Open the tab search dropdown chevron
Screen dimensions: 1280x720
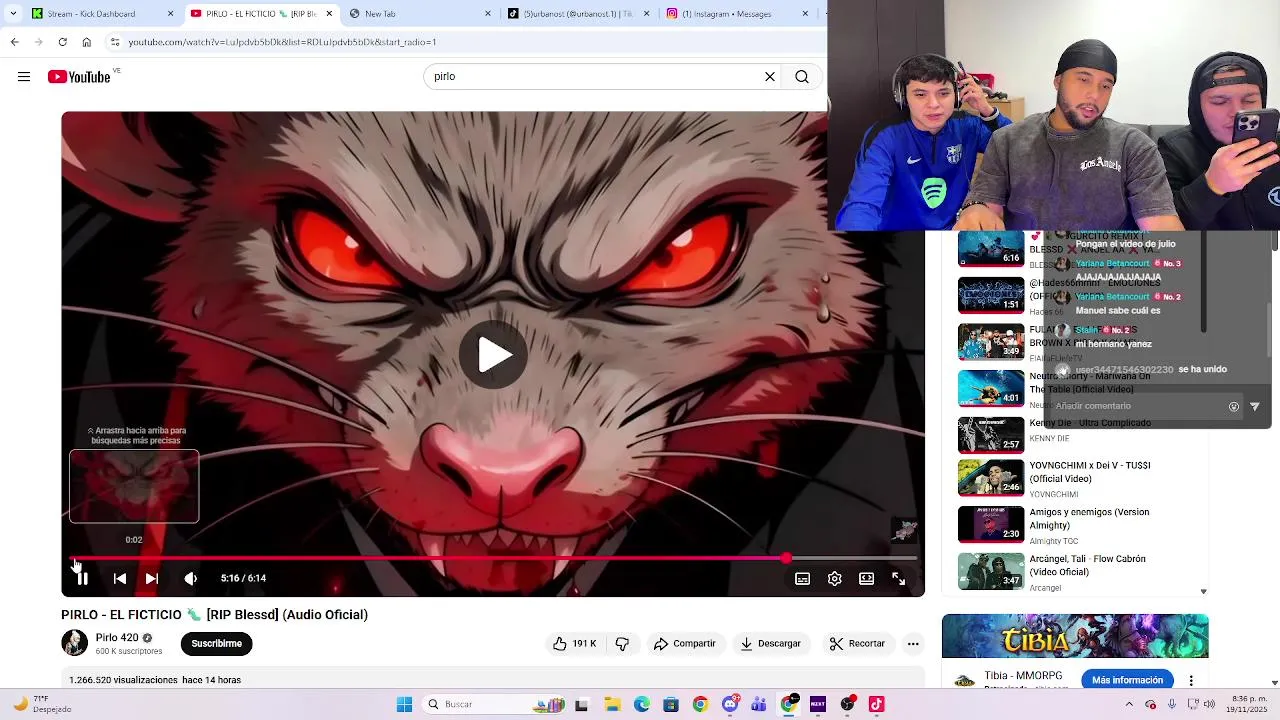[12, 14]
